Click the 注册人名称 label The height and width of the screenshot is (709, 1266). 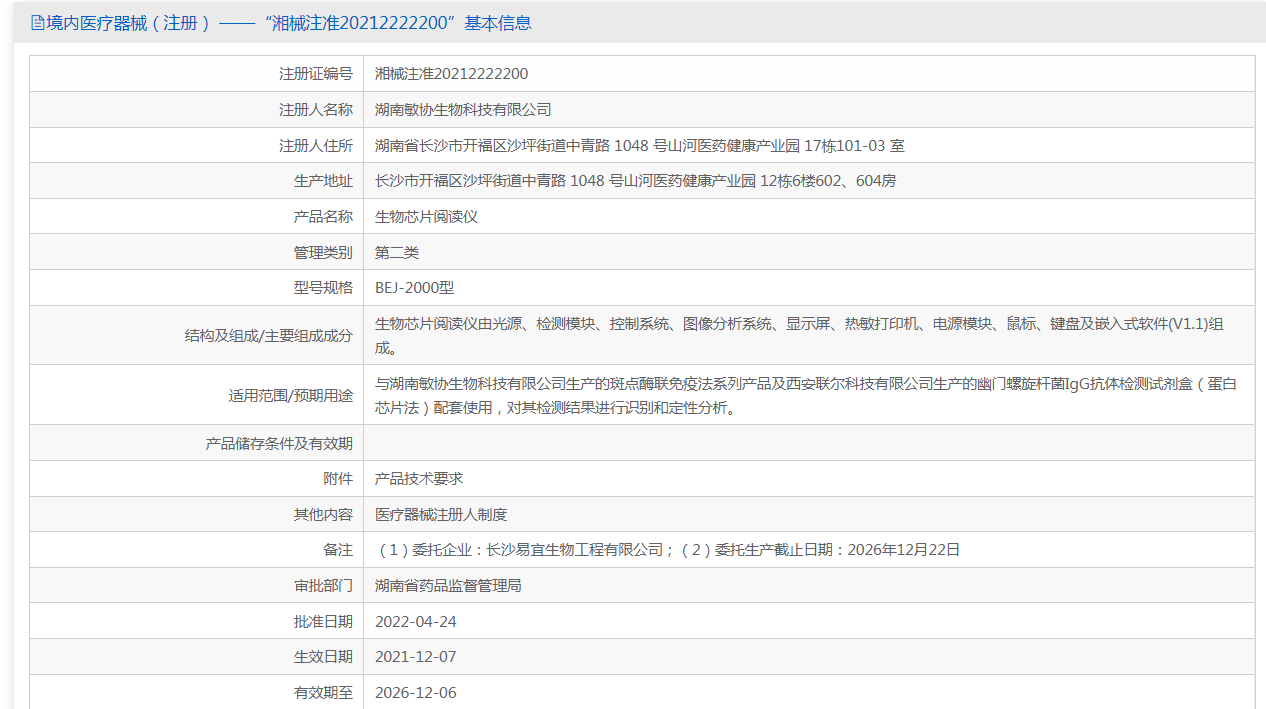pyautogui.click(x=316, y=110)
